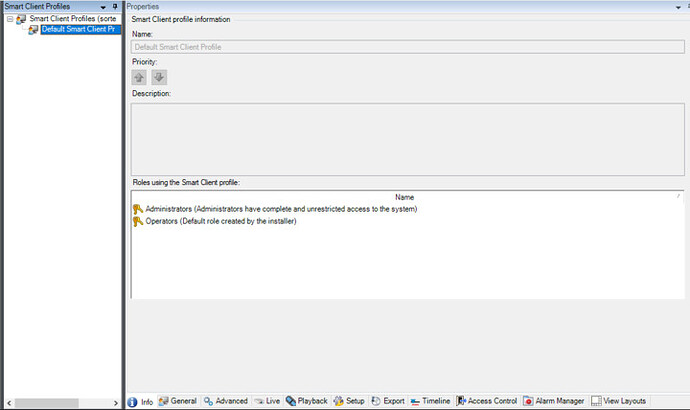Click the Setup tab icon
Image resolution: width=690 pixels, height=410 pixels.
(338, 401)
